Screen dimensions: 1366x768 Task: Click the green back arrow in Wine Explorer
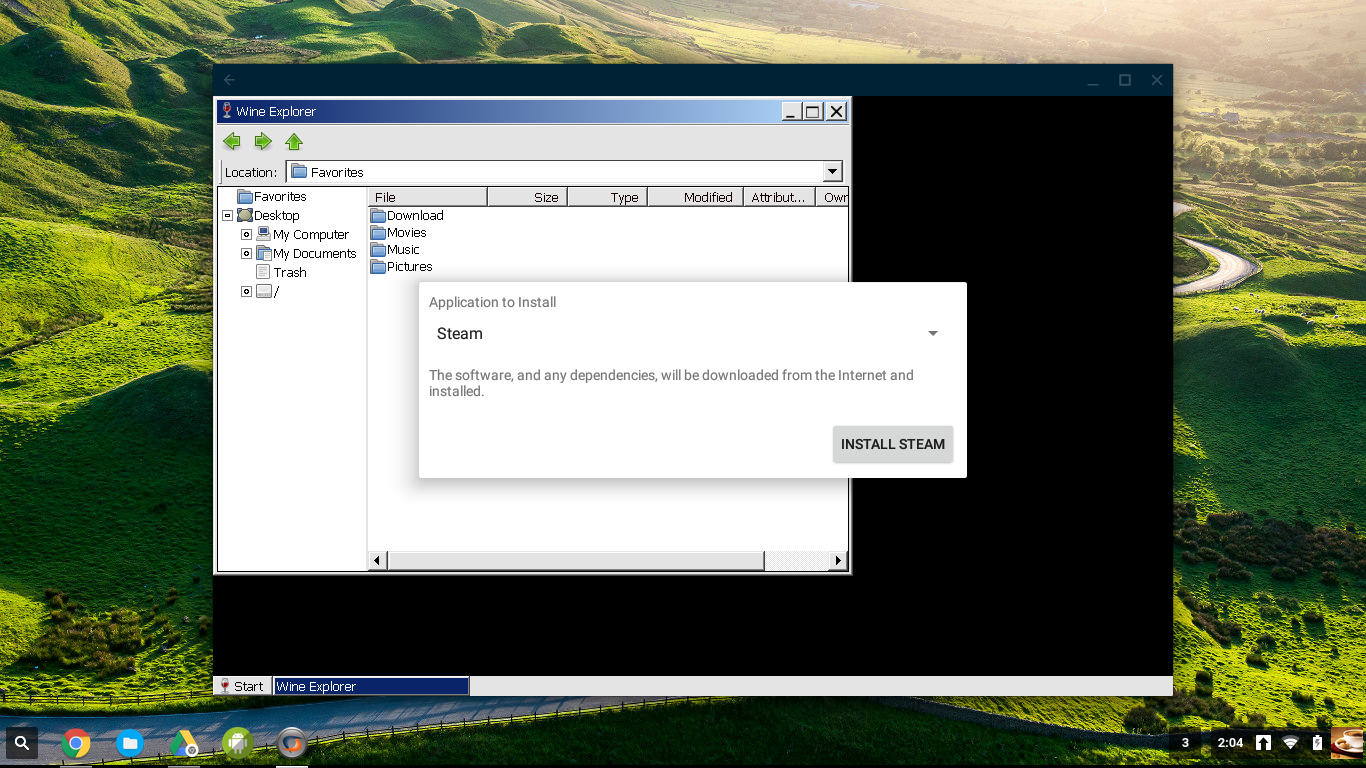tap(232, 141)
